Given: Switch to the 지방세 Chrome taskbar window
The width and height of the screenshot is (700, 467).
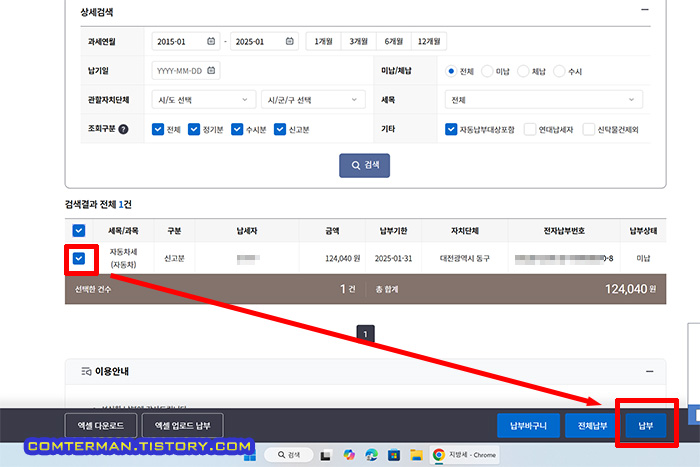Looking at the screenshot, I should point(464,455).
